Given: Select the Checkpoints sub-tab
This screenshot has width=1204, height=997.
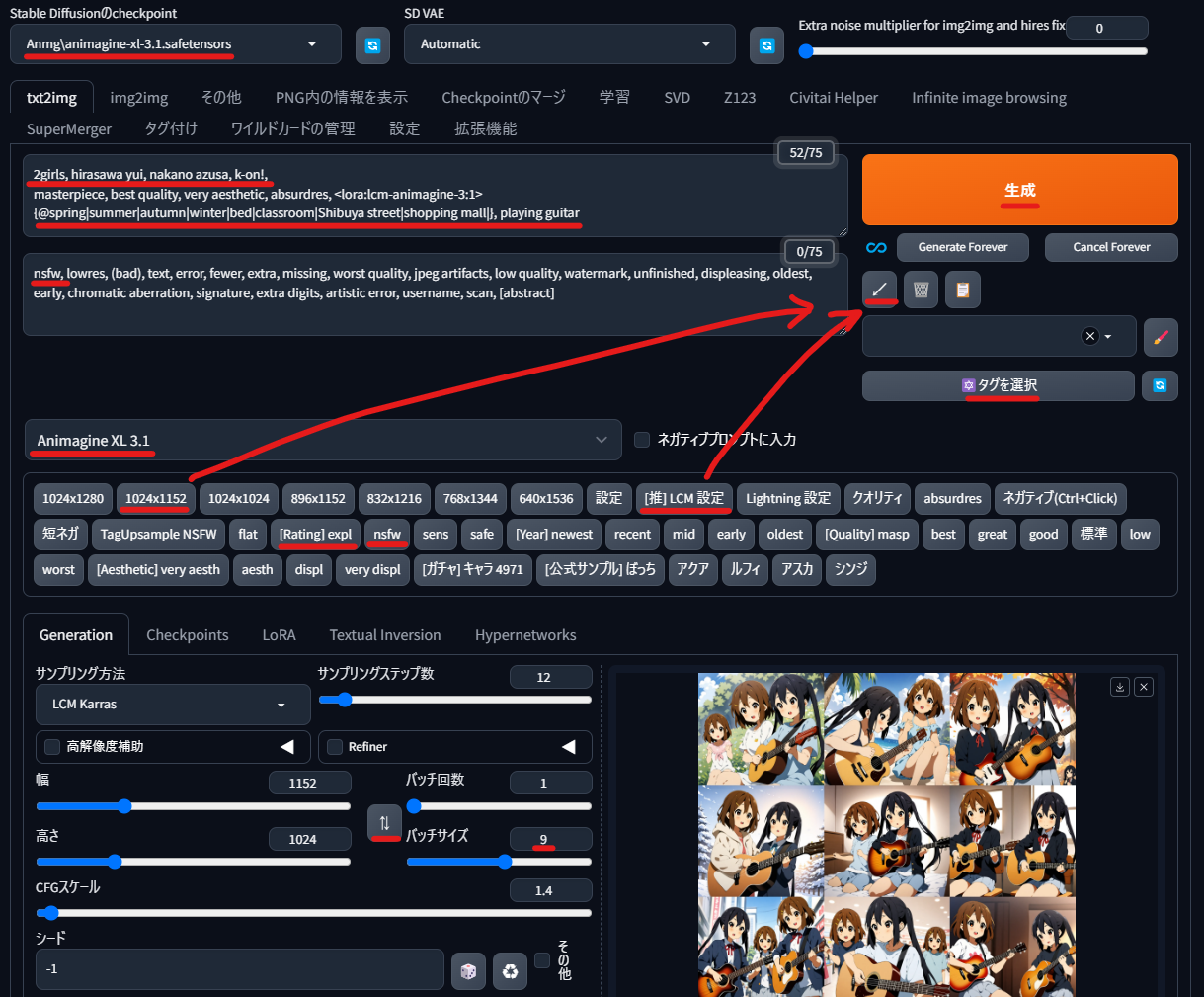Looking at the screenshot, I should pos(188,635).
